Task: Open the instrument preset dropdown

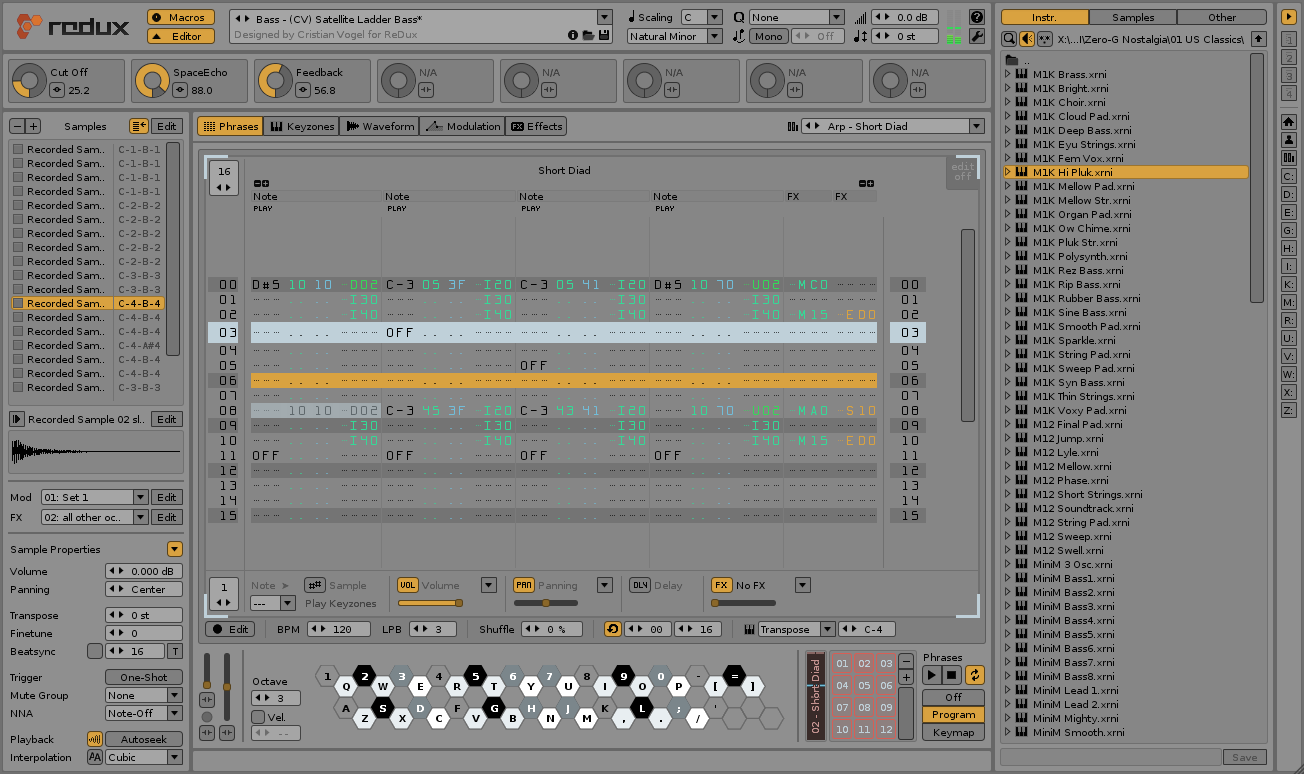Action: 604,17
